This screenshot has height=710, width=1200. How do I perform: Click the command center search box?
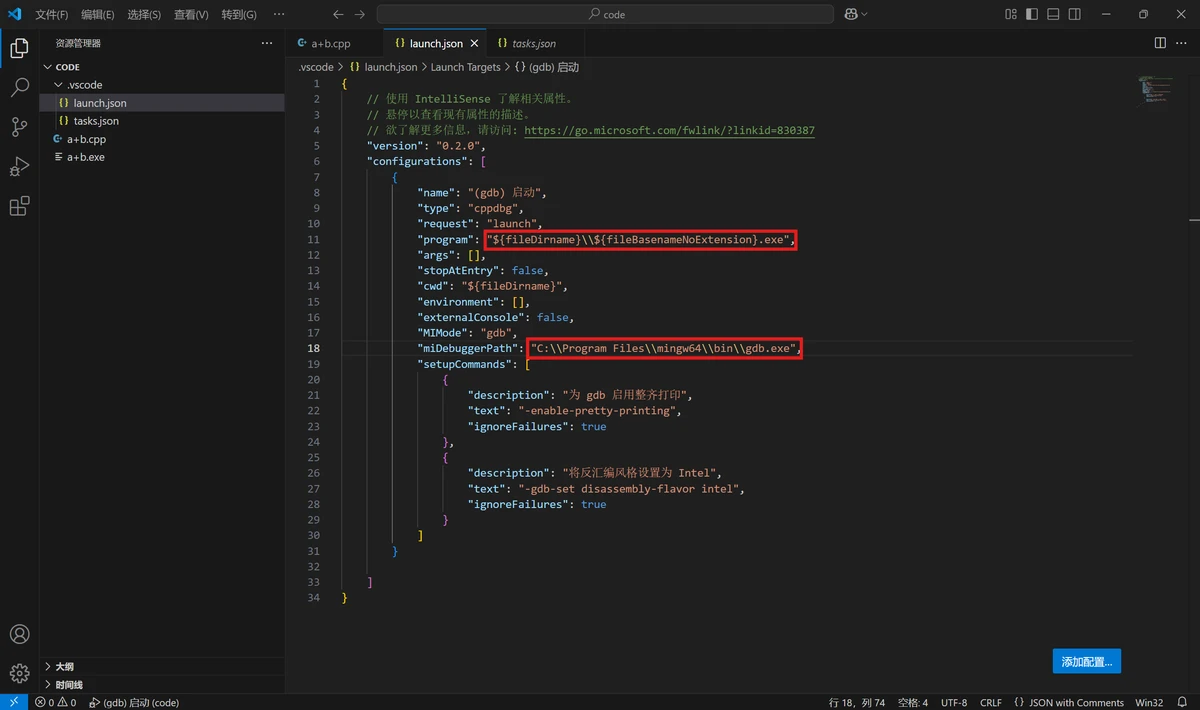[x=605, y=15]
